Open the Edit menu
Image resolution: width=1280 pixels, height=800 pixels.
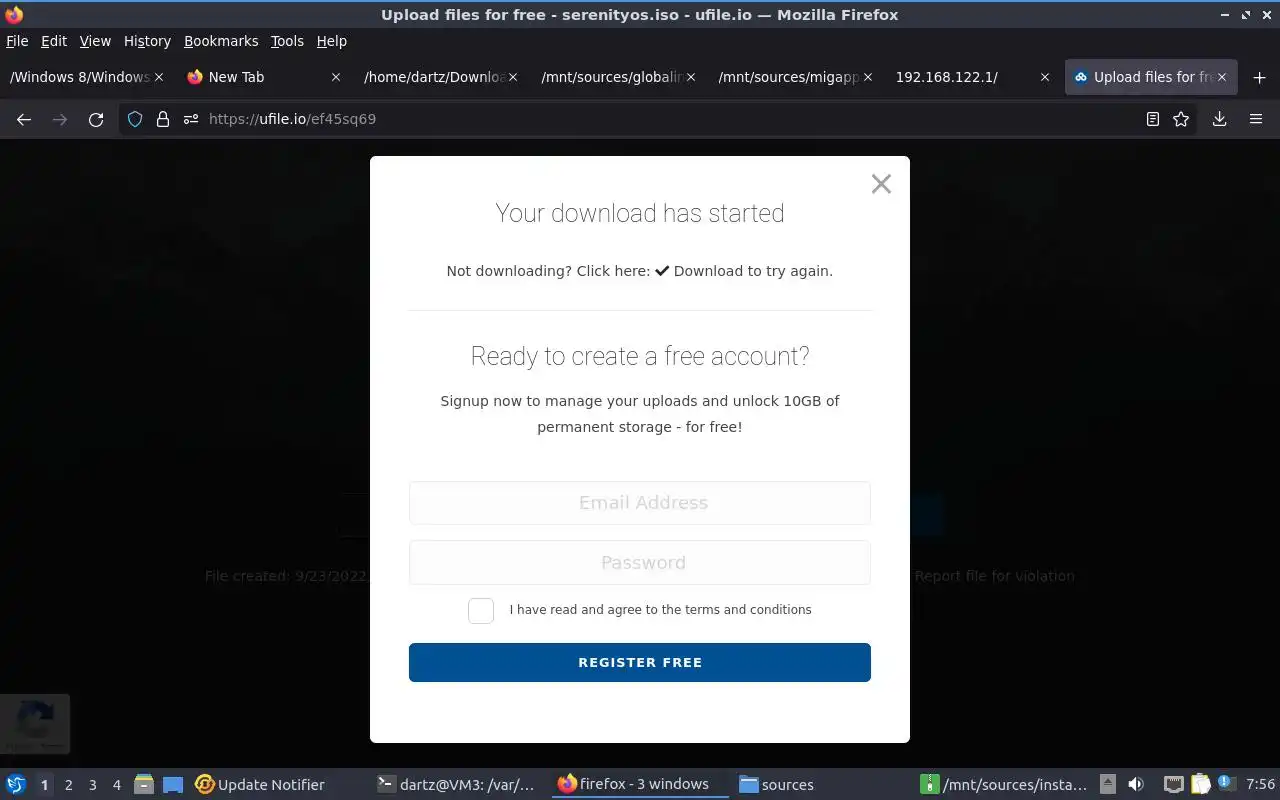pos(54,41)
